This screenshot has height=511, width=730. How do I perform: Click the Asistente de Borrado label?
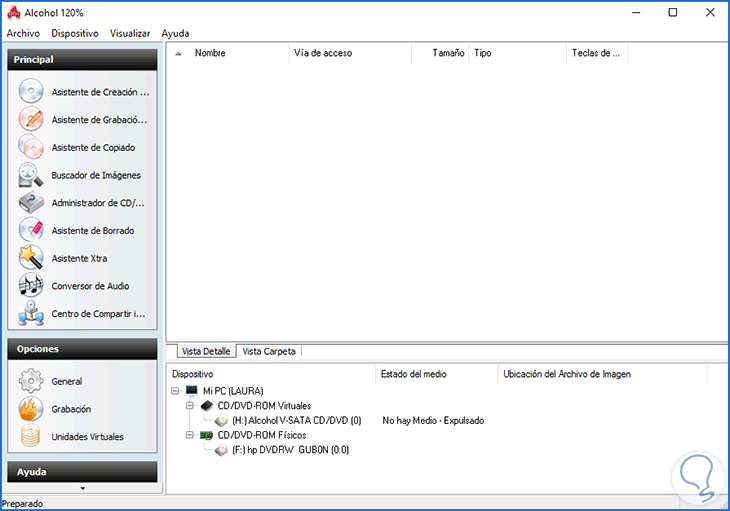93,230
